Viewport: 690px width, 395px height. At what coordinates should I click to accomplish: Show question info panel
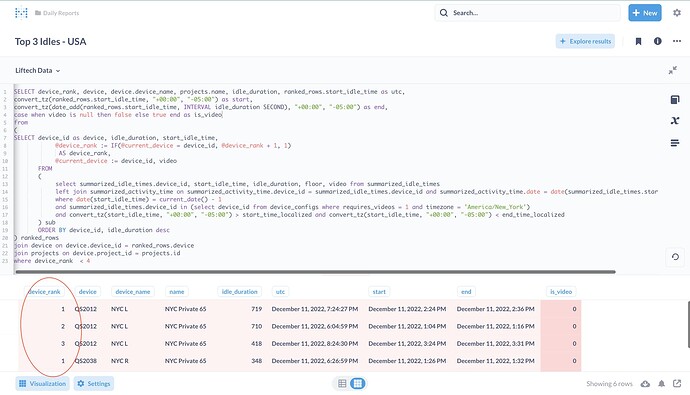coord(657,41)
